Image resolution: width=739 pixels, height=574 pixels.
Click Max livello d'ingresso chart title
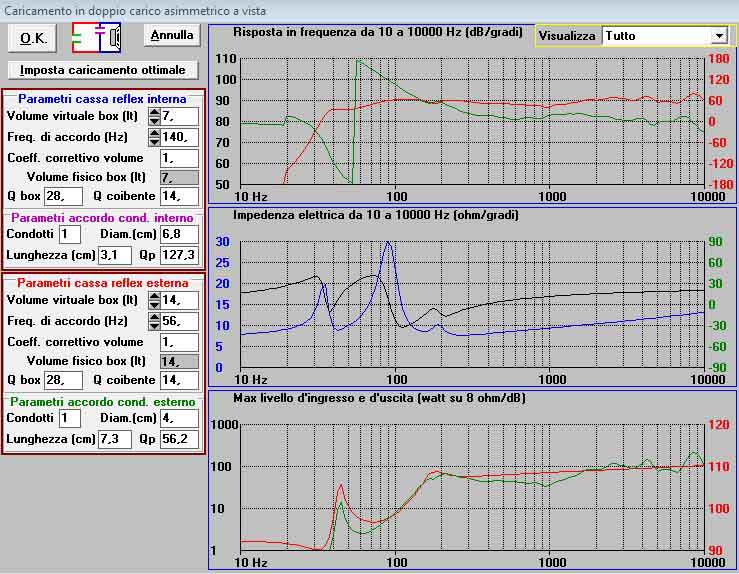[379, 398]
